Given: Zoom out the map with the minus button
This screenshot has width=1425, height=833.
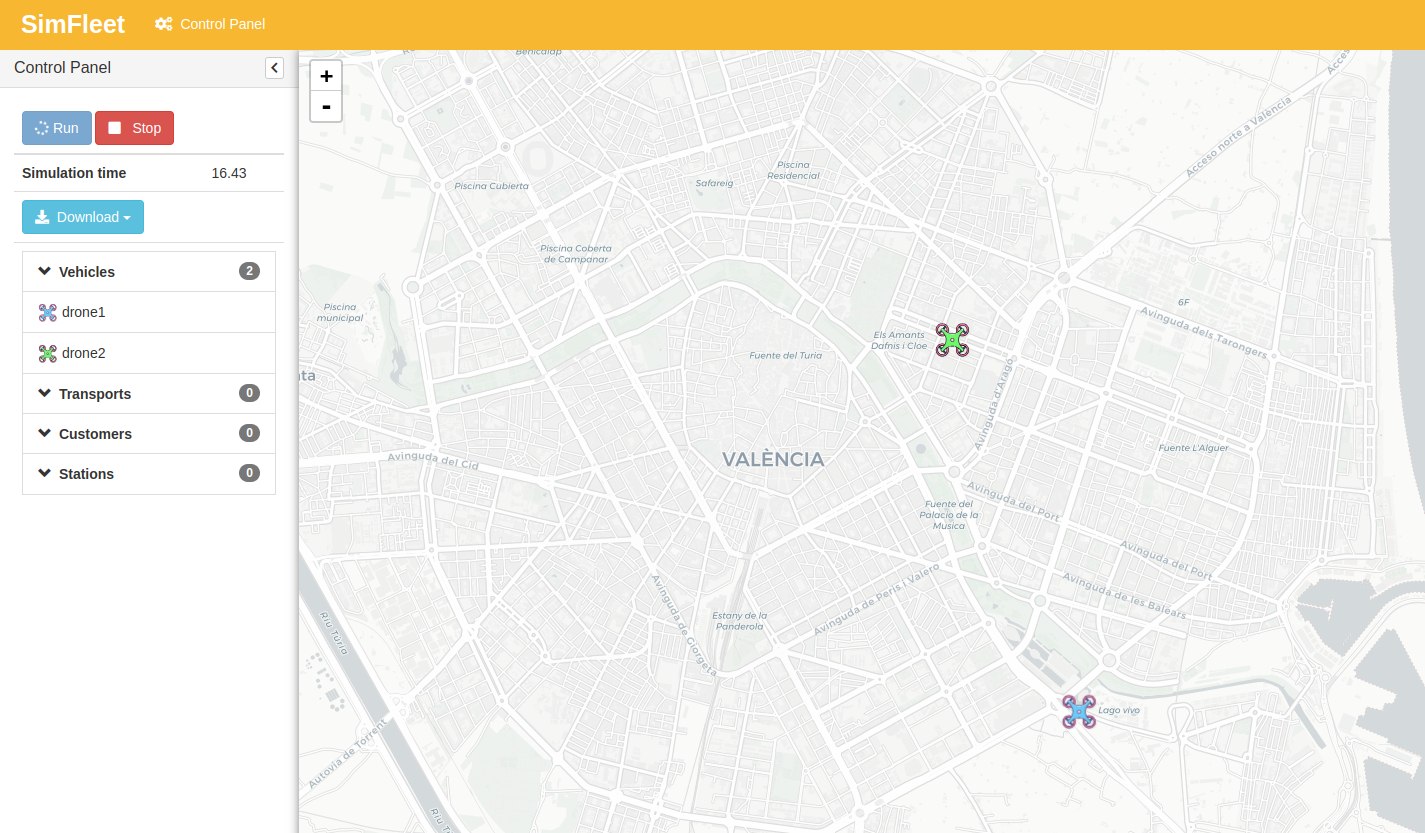Looking at the screenshot, I should pyautogui.click(x=326, y=106).
